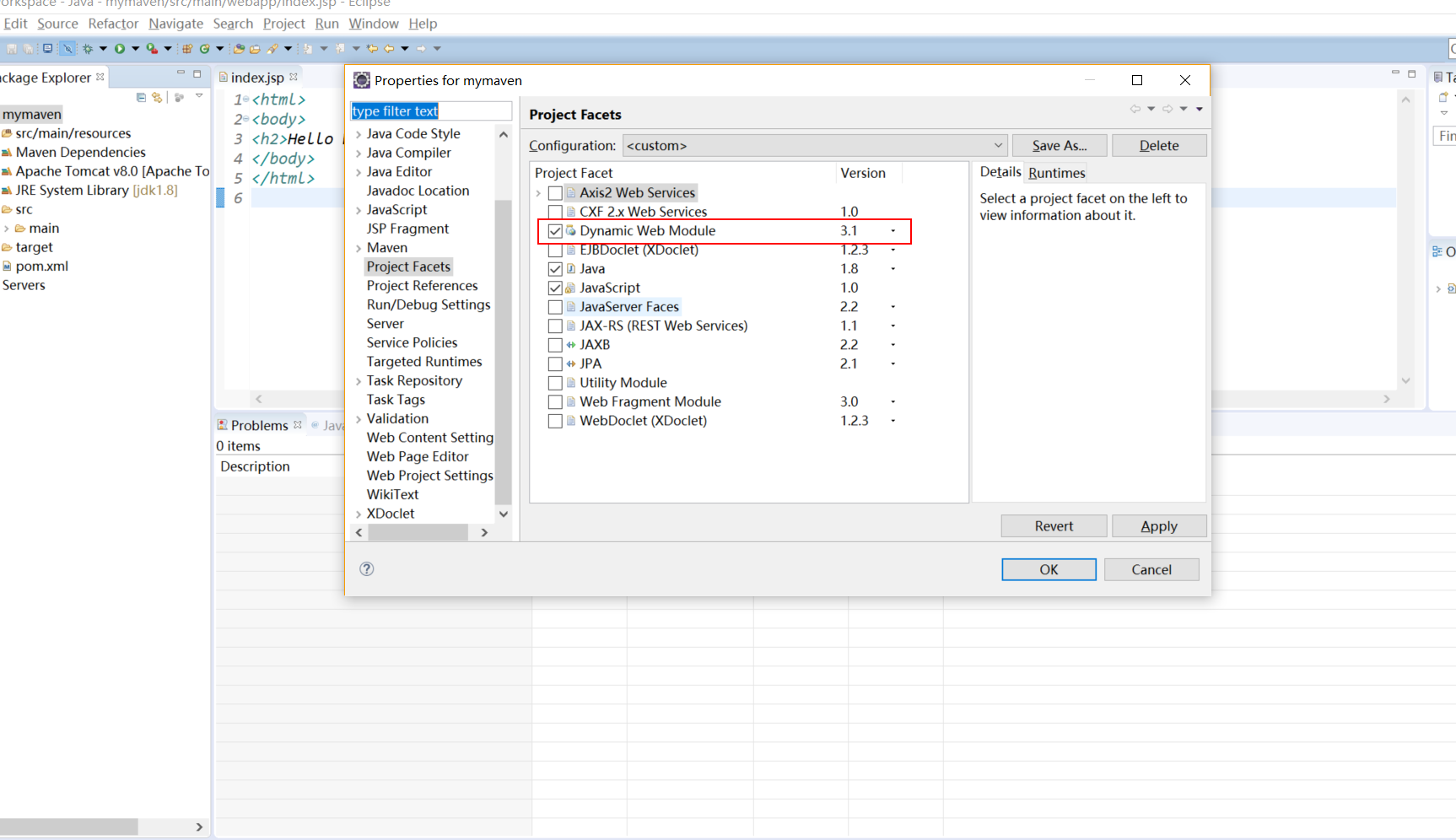
Task: Select Targeted Runtimes in properties tree
Action: click(x=424, y=362)
